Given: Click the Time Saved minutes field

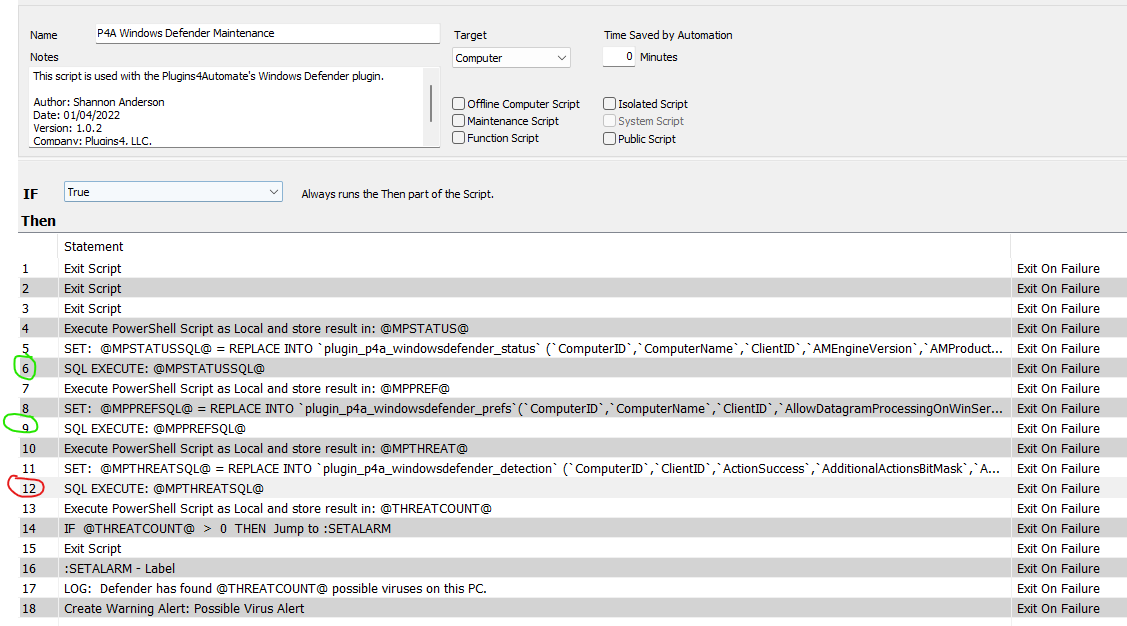Looking at the screenshot, I should 619,57.
